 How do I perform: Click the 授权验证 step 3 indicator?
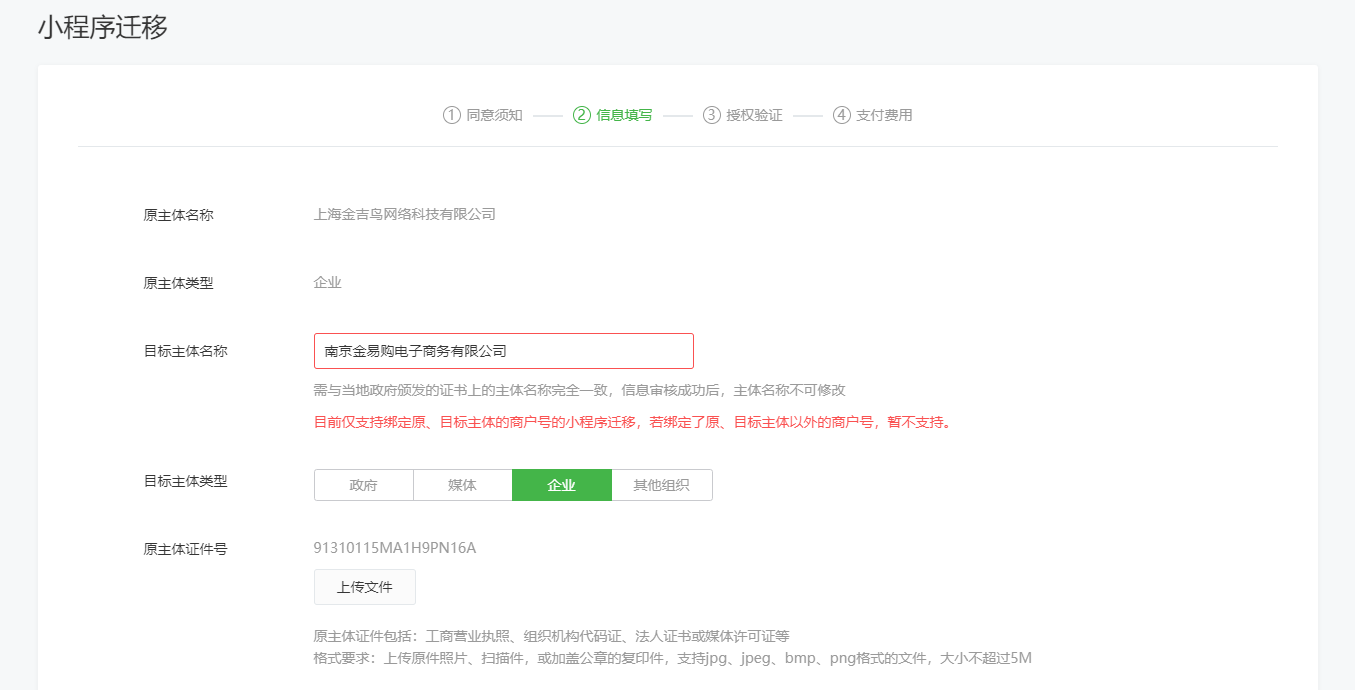743,115
